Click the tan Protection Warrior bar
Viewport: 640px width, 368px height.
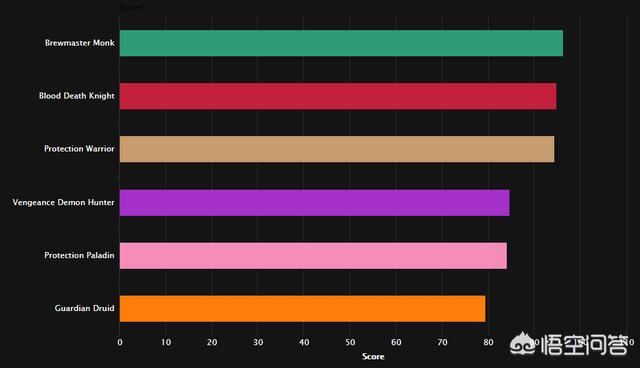337,149
